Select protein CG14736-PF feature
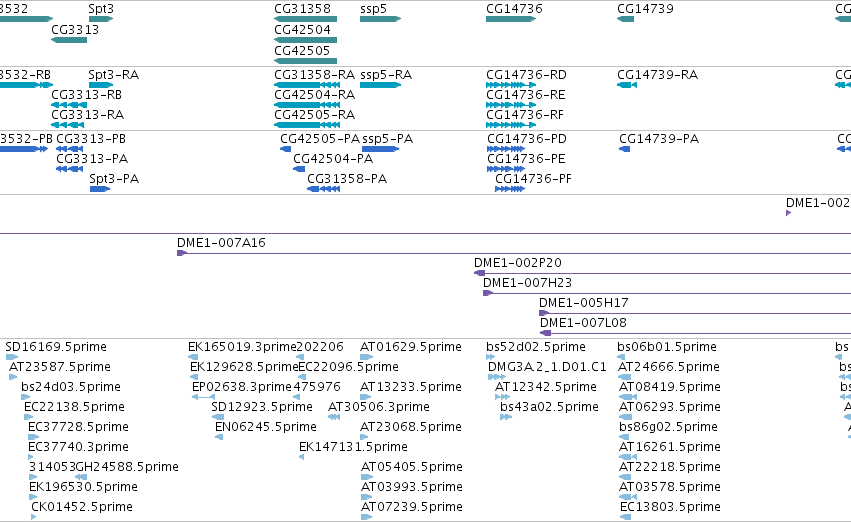Image resolution: width=851 pixels, height=522 pixels. click(510, 189)
